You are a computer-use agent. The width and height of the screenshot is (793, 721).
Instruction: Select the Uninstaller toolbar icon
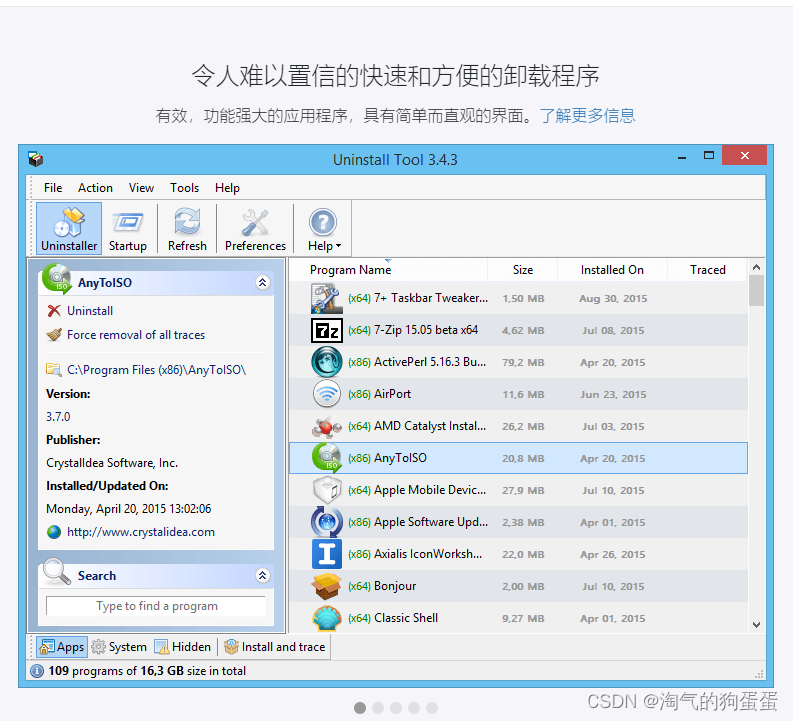coord(69,229)
